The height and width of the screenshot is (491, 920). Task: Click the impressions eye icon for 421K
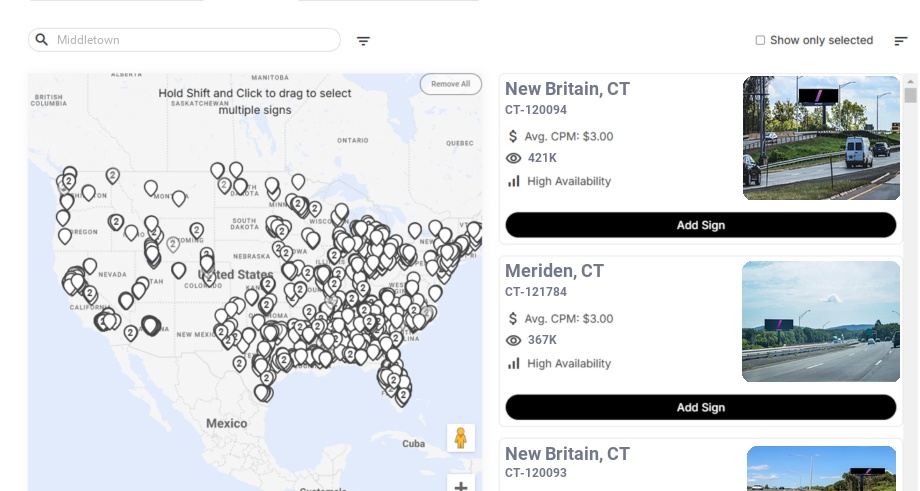pos(514,158)
